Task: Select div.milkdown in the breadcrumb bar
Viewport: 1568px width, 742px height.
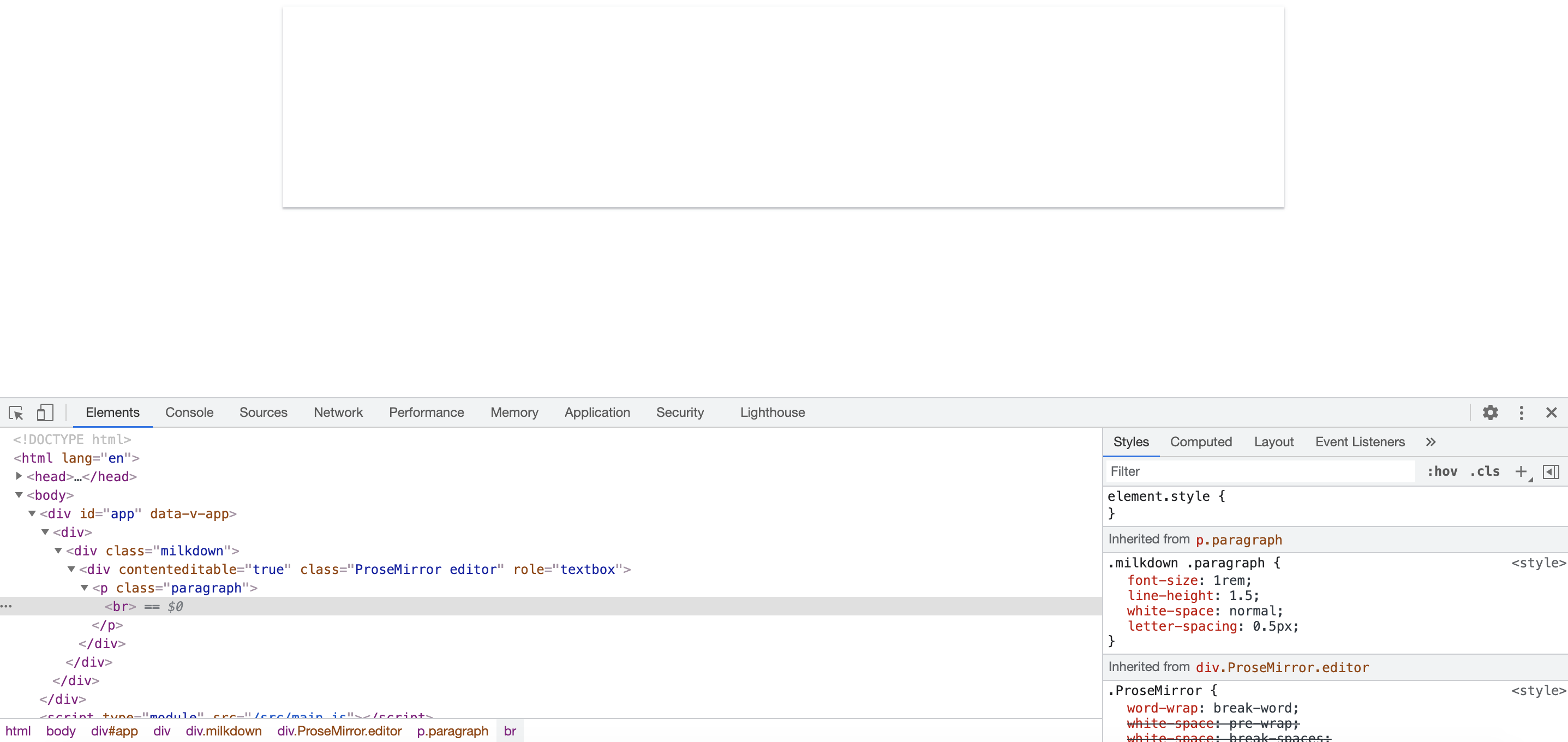Action: [223, 731]
